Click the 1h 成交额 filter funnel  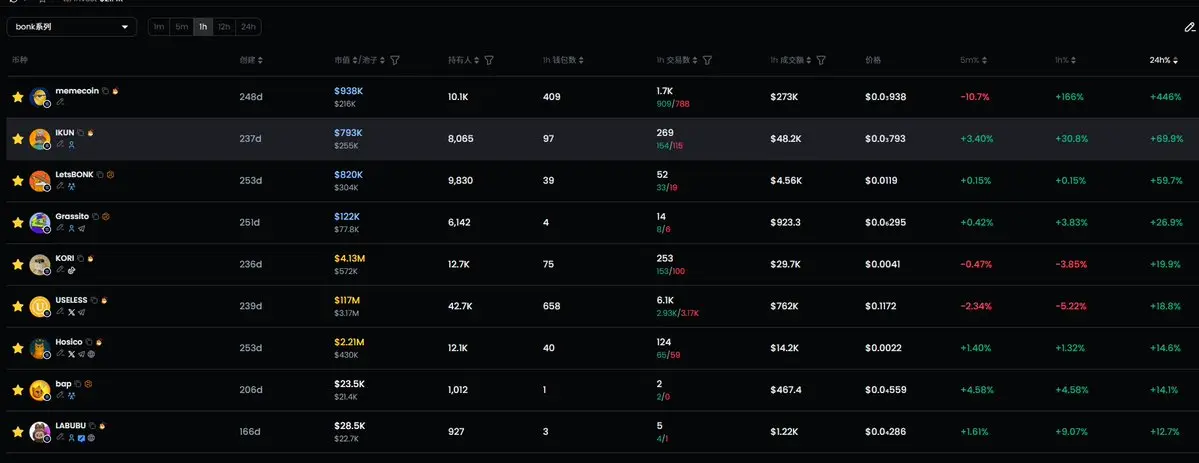tap(821, 60)
